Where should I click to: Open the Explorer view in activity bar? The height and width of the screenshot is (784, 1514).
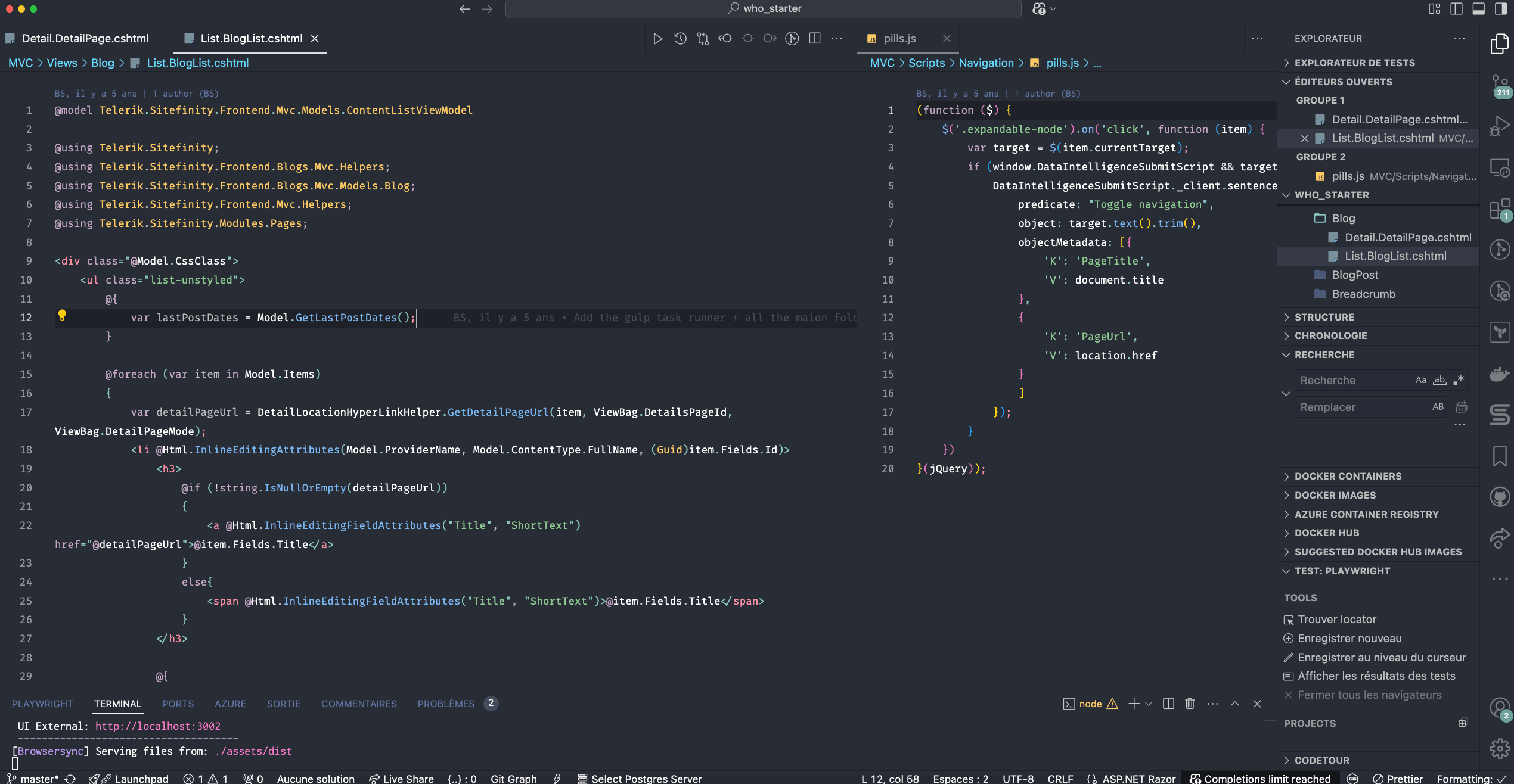pos(1499,43)
